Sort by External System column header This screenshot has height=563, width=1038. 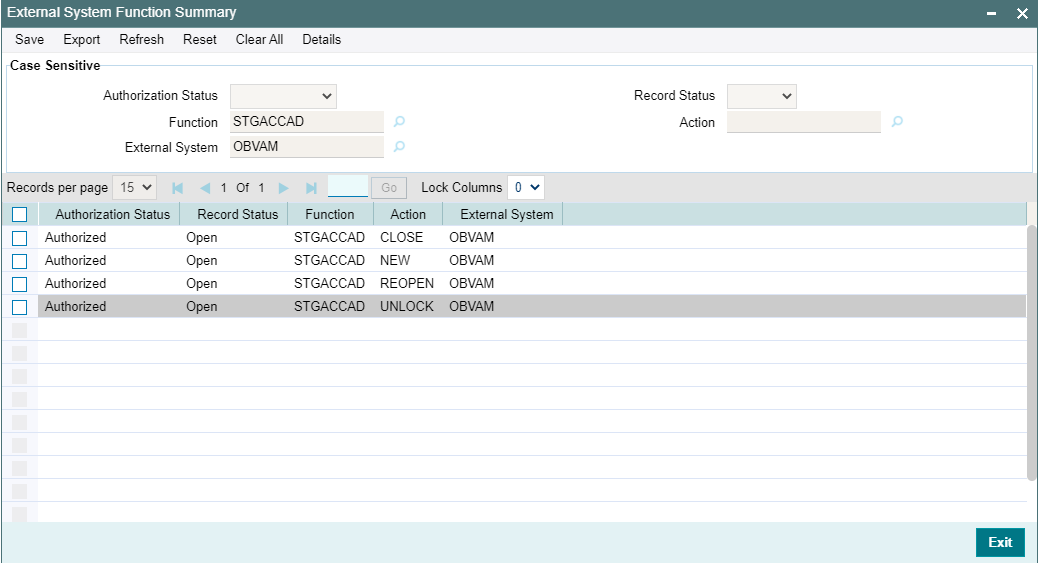pos(507,215)
